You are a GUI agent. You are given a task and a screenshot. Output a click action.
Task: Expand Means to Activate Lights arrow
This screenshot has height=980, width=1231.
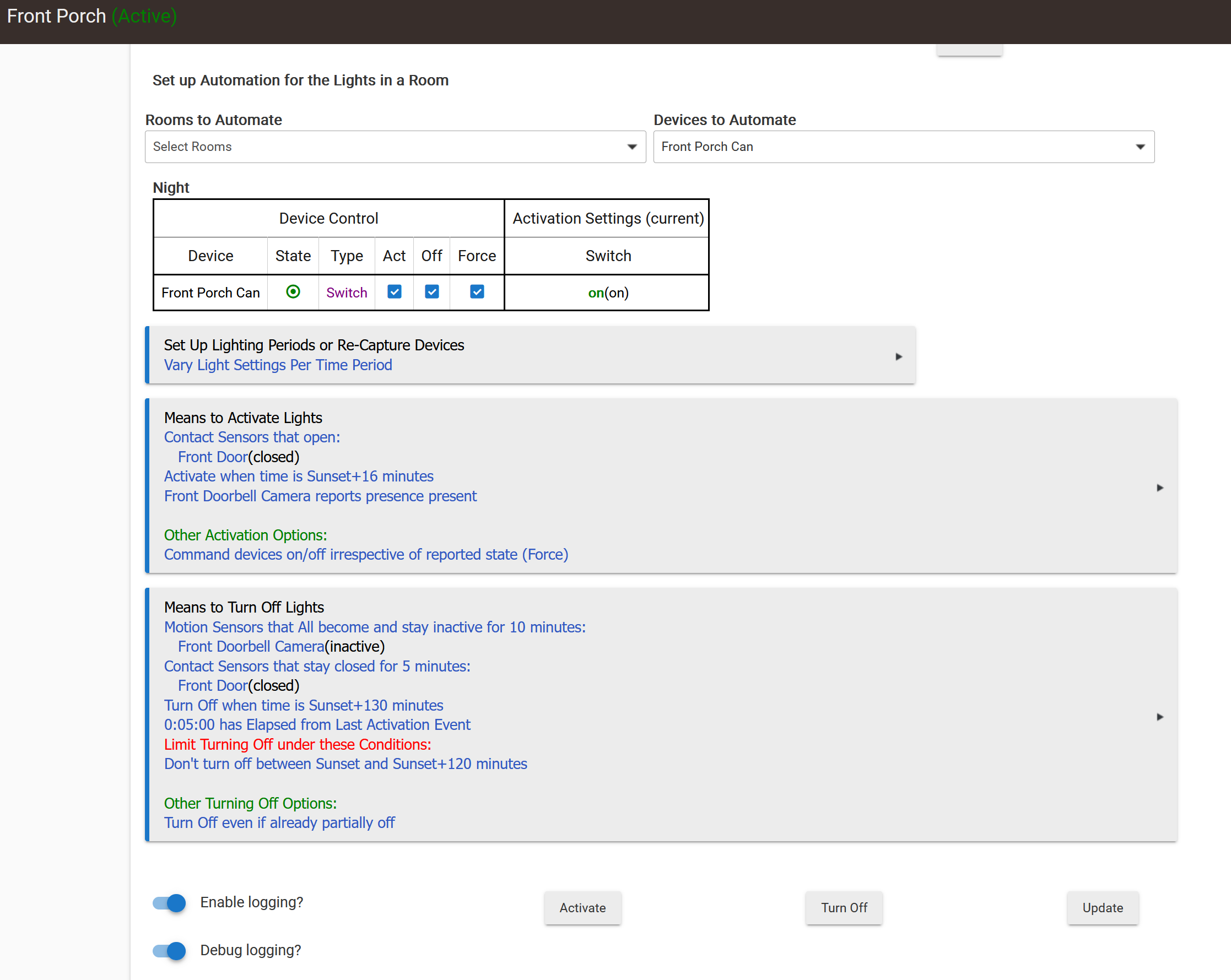[1159, 488]
